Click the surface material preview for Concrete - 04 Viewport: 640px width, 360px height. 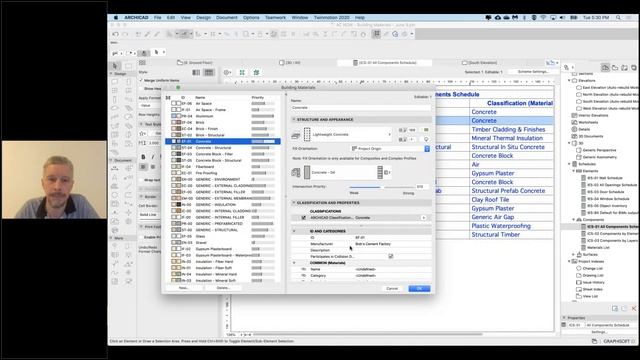tap(307, 172)
